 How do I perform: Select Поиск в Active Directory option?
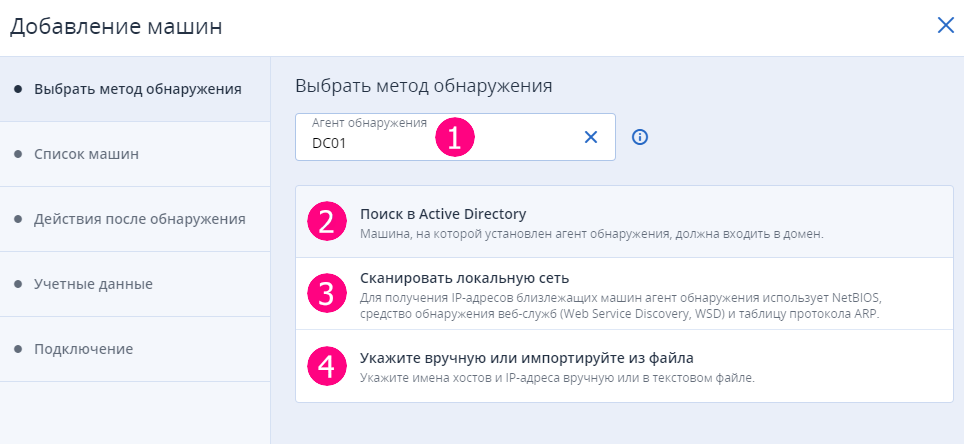[x=624, y=221]
